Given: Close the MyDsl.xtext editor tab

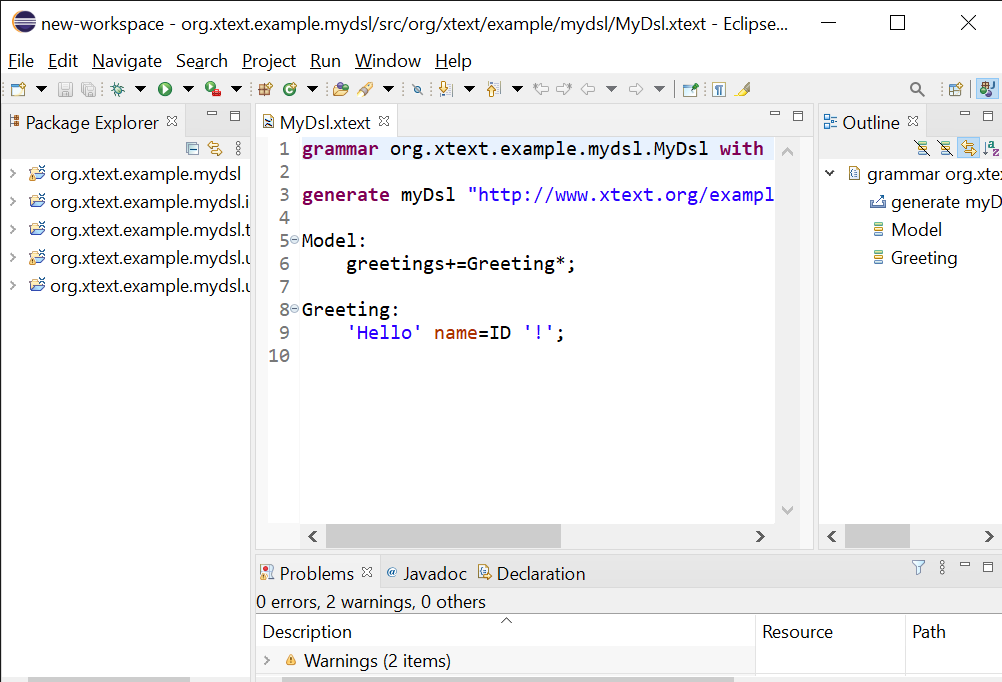Looking at the screenshot, I should pos(384,121).
